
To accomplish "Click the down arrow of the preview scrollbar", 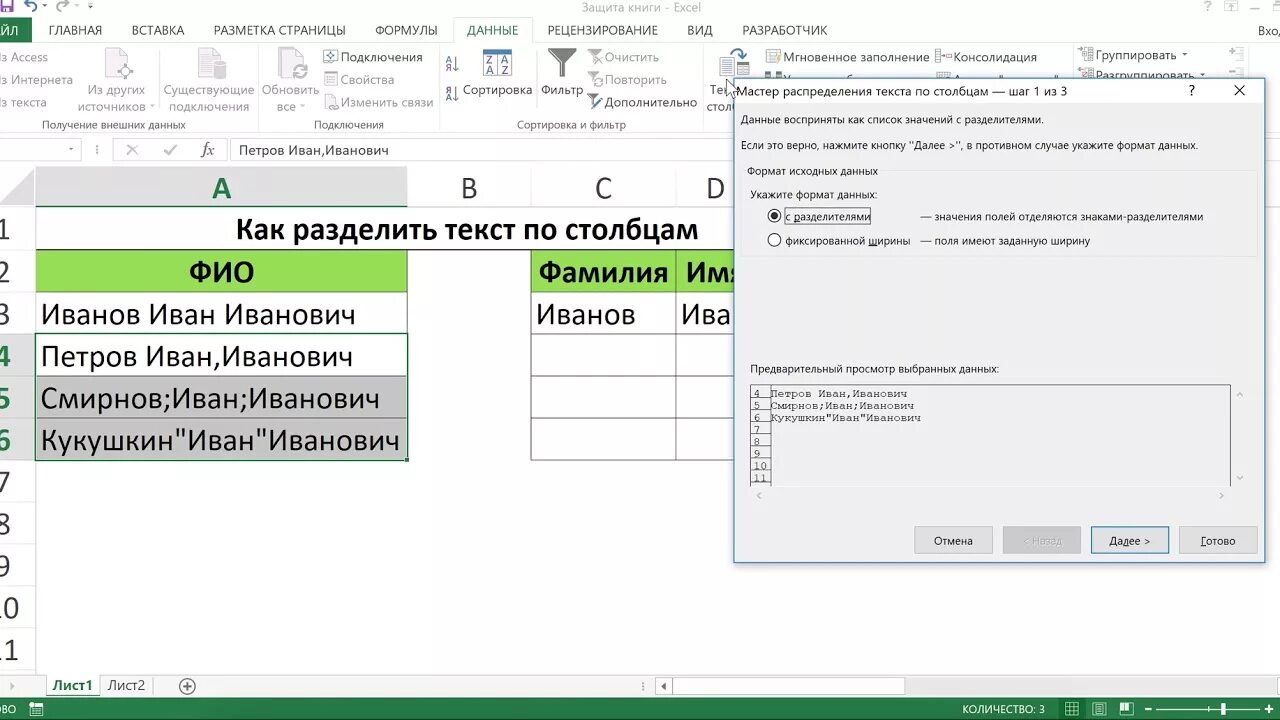I will pyautogui.click(x=1240, y=478).
